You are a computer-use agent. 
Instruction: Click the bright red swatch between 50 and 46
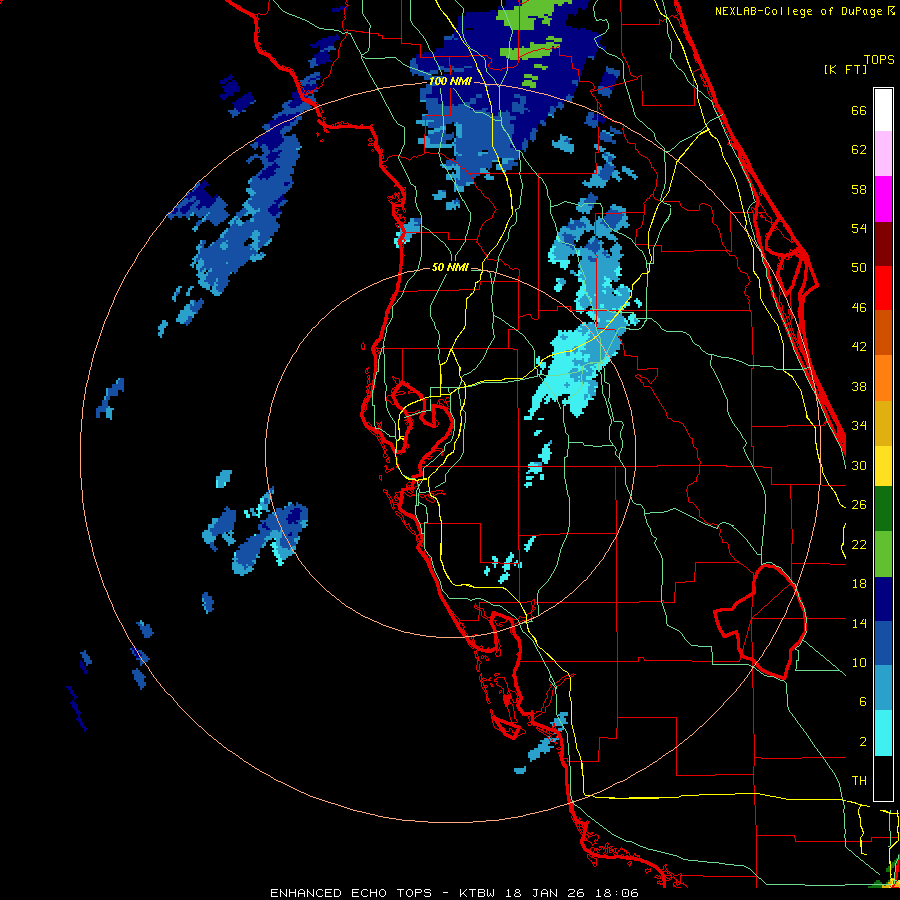pos(883,288)
